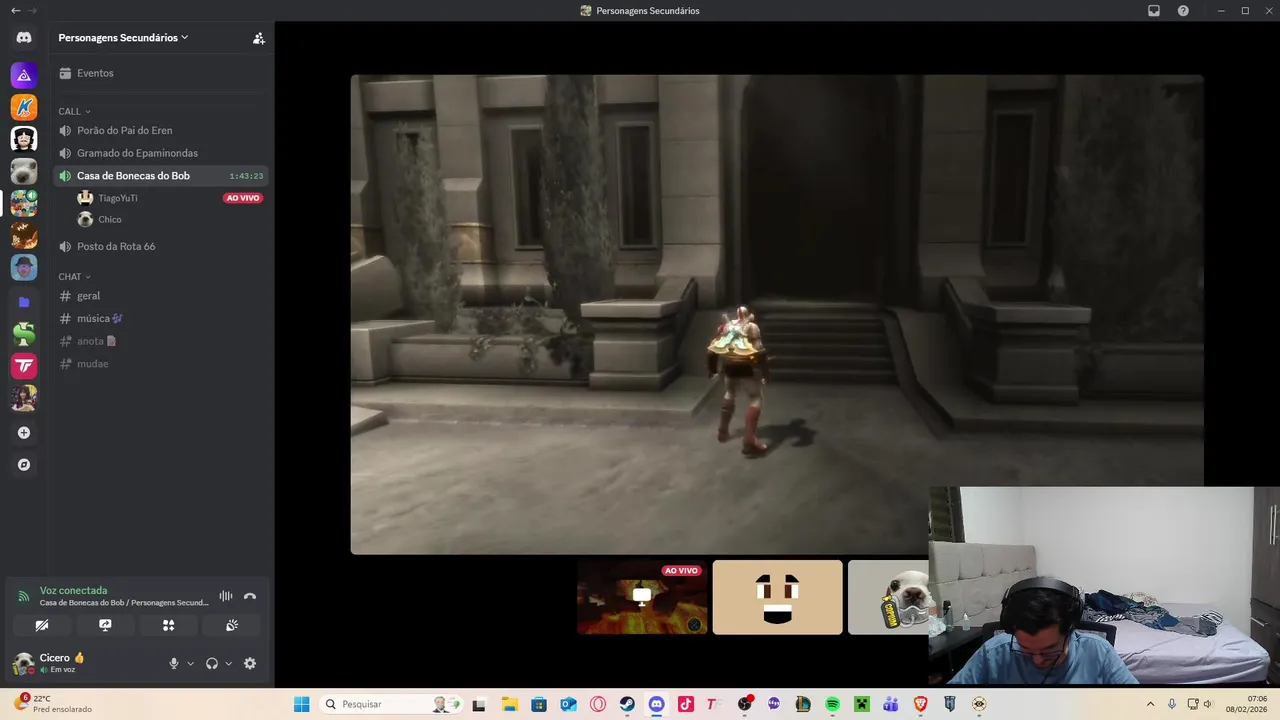Image resolution: width=1280 pixels, height=720 pixels.
Task: Show hidden system tray icons
Action: pos(1150,704)
